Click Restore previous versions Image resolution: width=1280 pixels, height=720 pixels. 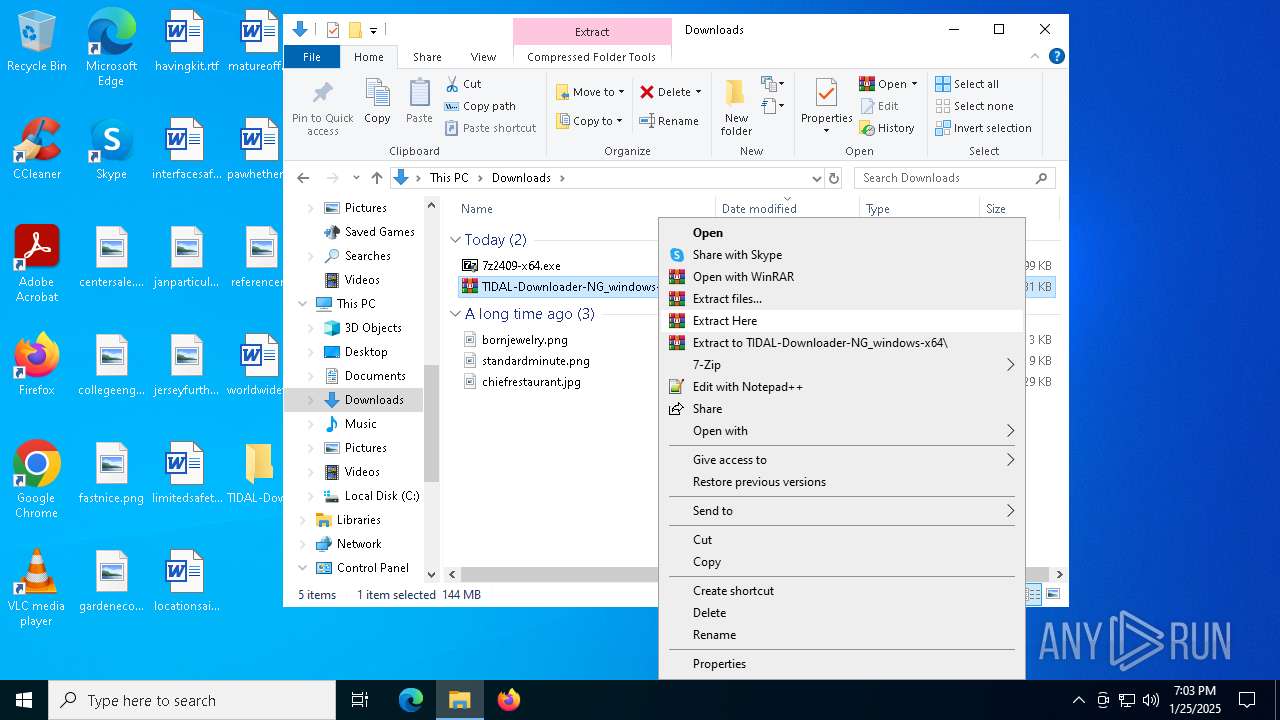coord(841,482)
